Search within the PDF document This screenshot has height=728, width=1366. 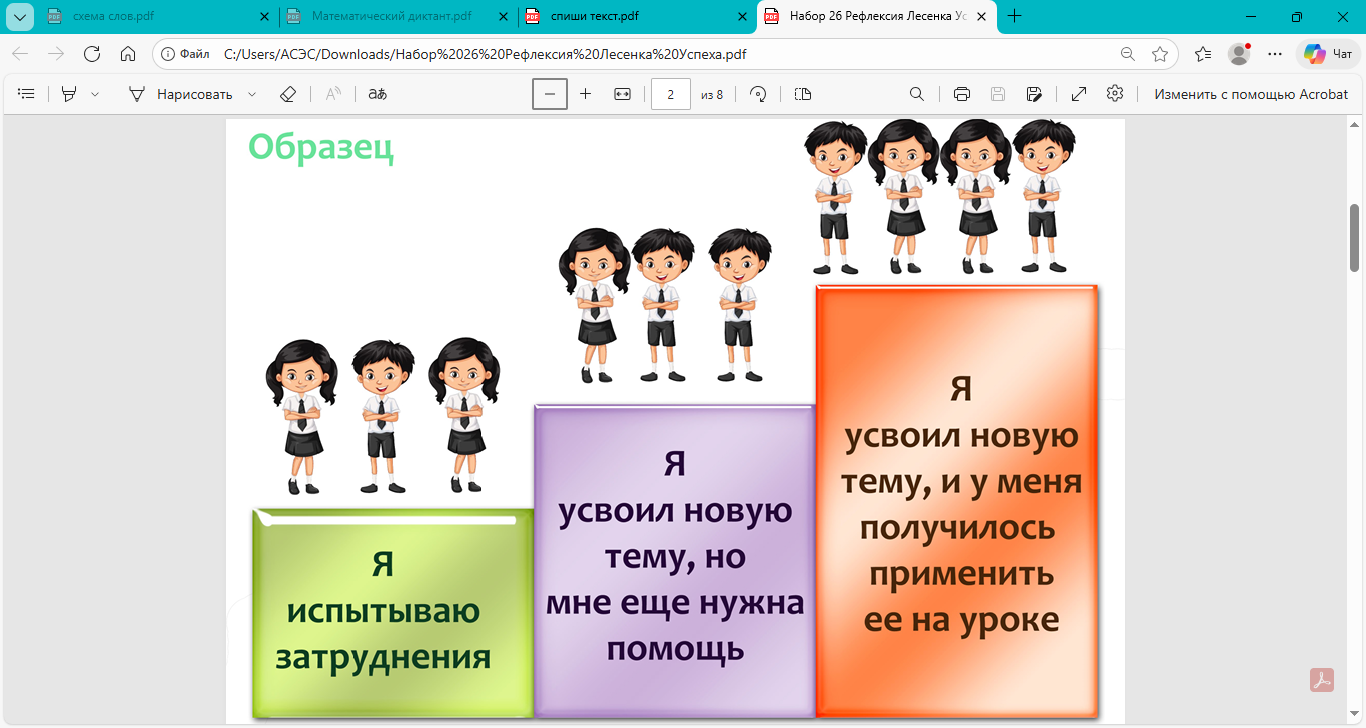[916, 94]
